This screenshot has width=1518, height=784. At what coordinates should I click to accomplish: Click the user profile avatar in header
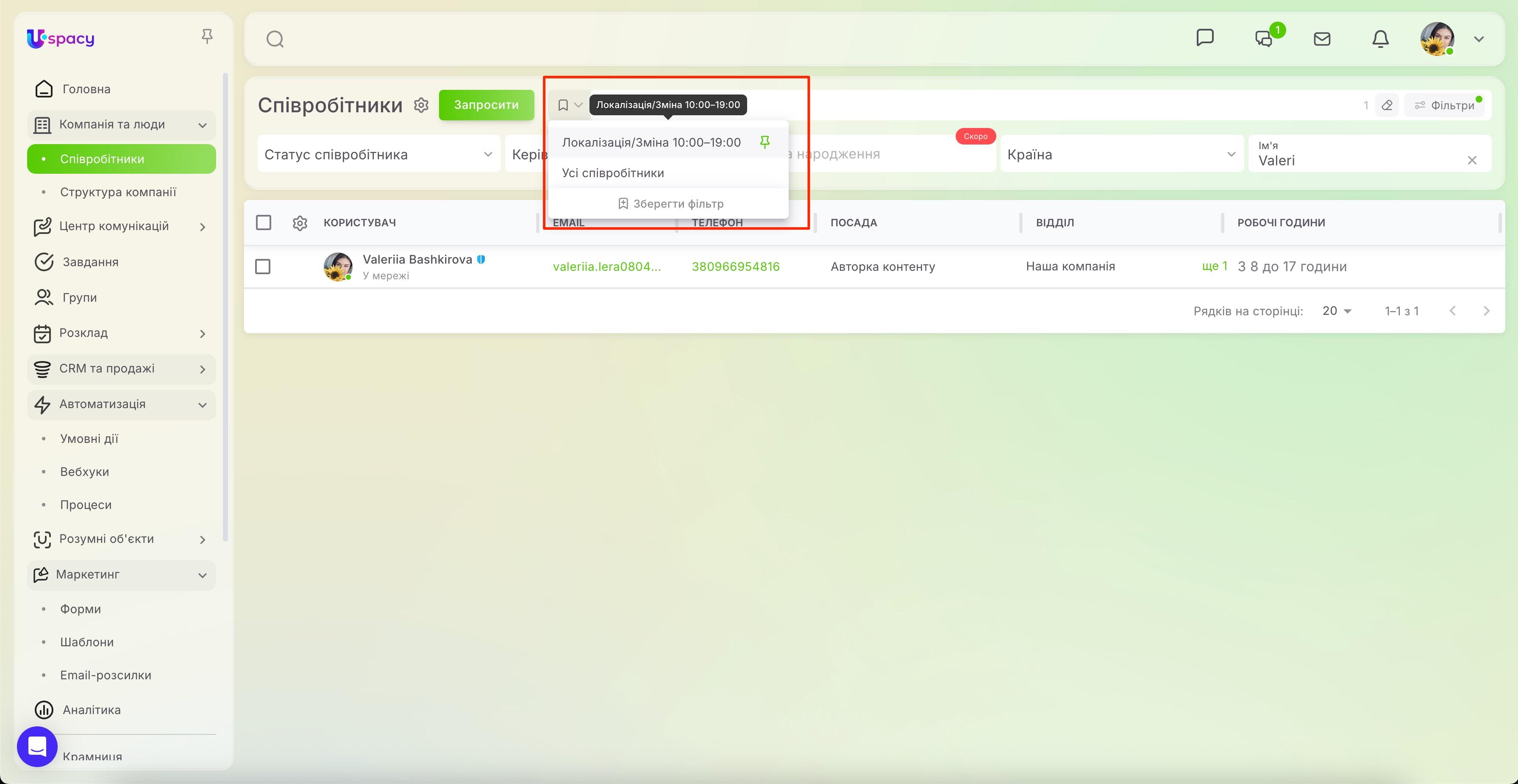coord(1437,39)
